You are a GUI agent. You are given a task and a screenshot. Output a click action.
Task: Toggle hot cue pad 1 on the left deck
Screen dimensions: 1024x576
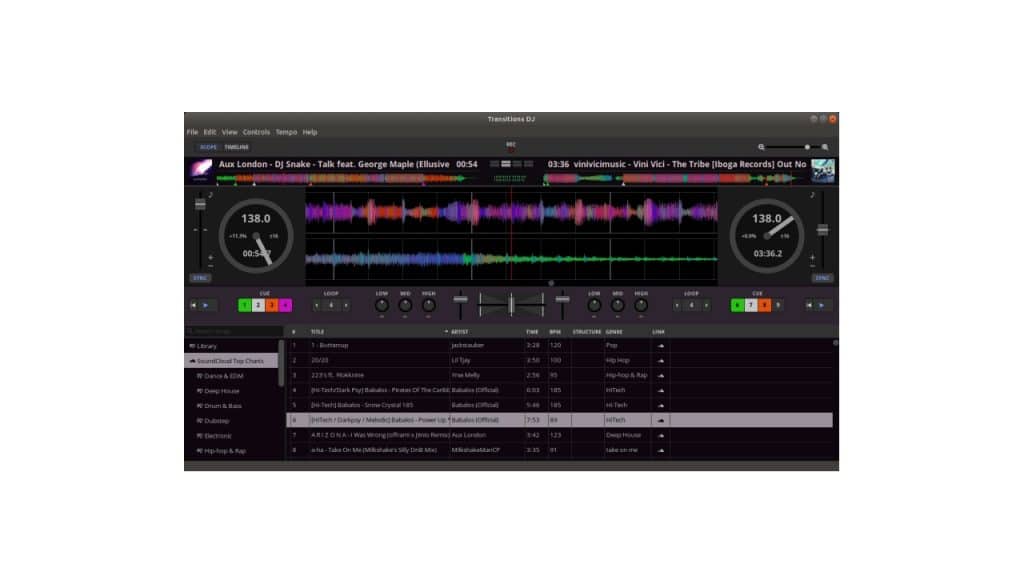pos(244,304)
